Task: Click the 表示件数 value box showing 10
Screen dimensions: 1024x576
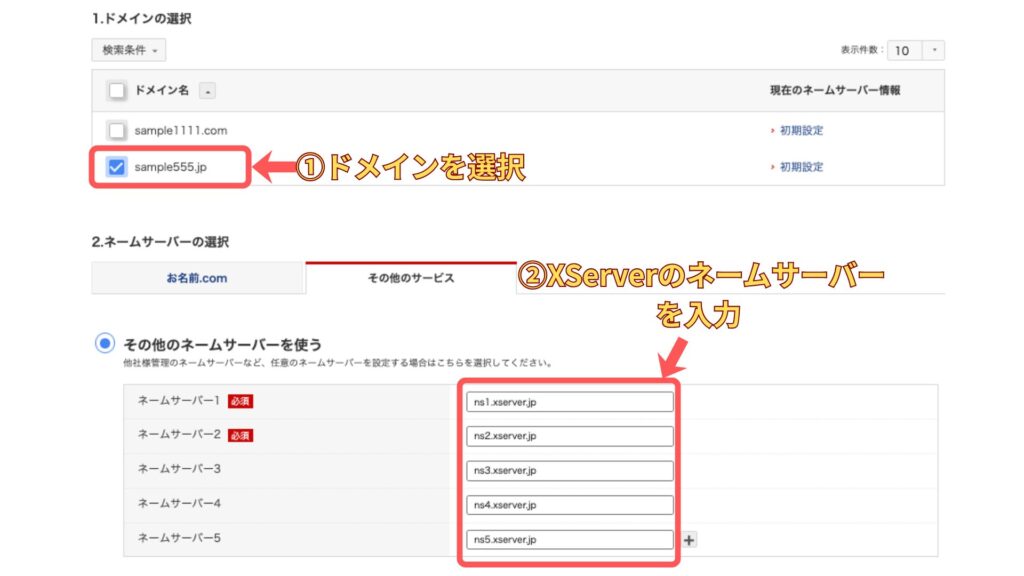Action: click(x=903, y=50)
